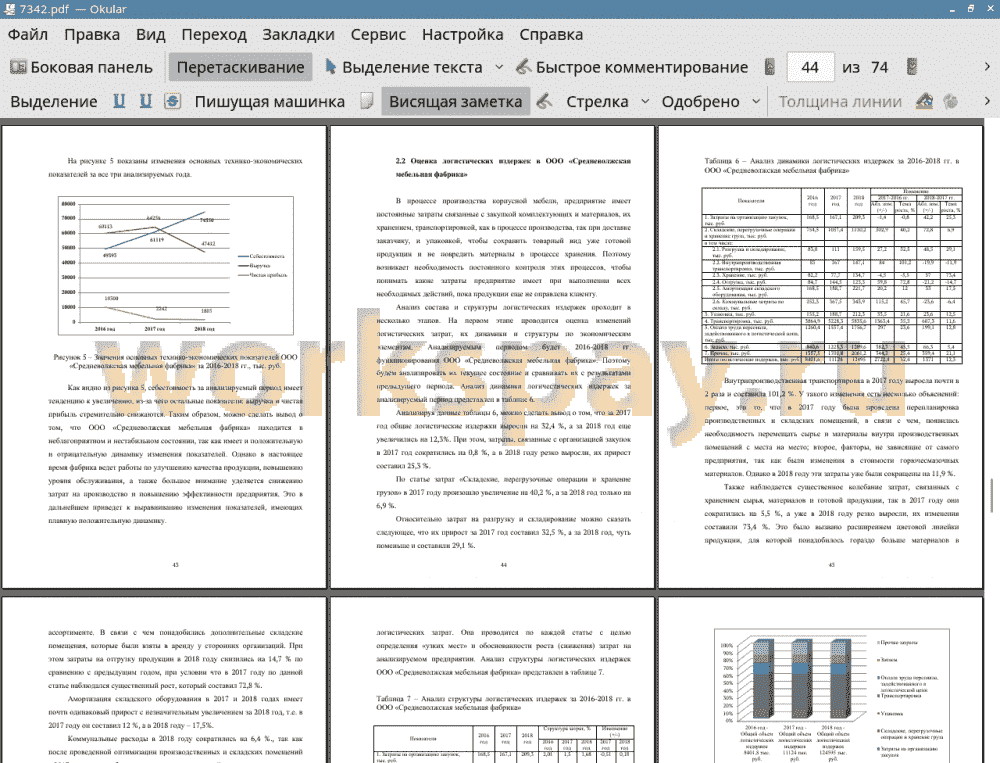The image size is (1000, 763).
Task: Click the Быстрое комментирование button
Action: pyautogui.click(x=632, y=67)
